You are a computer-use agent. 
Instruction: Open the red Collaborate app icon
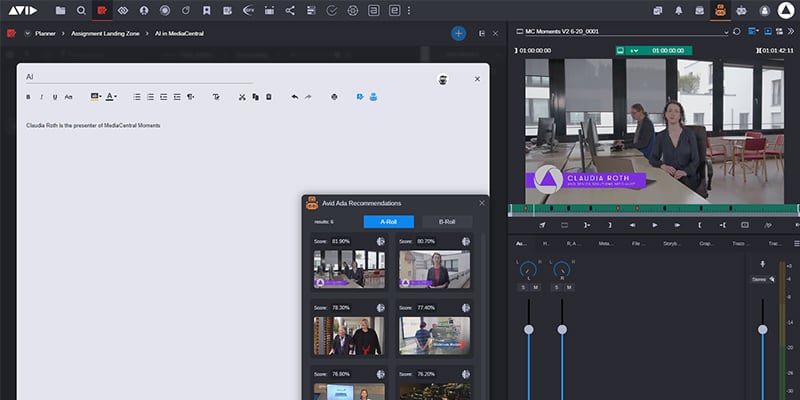tap(102, 10)
